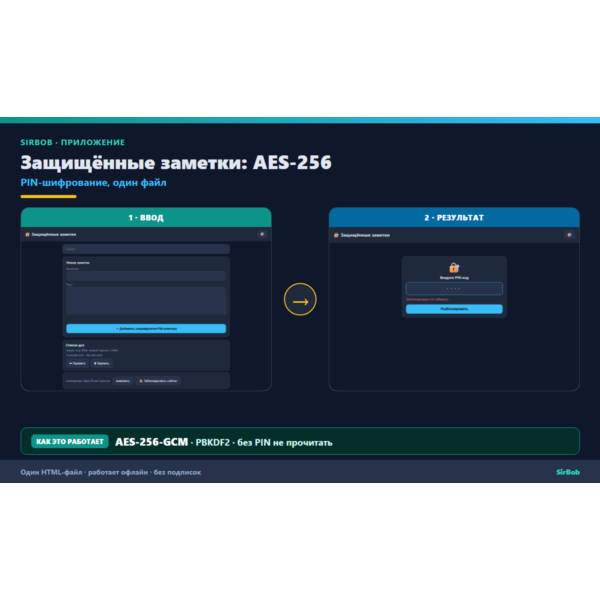Toggle the theme icon in the Результат panel header
Screen dimensions: 600x600
click(x=569, y=235)
